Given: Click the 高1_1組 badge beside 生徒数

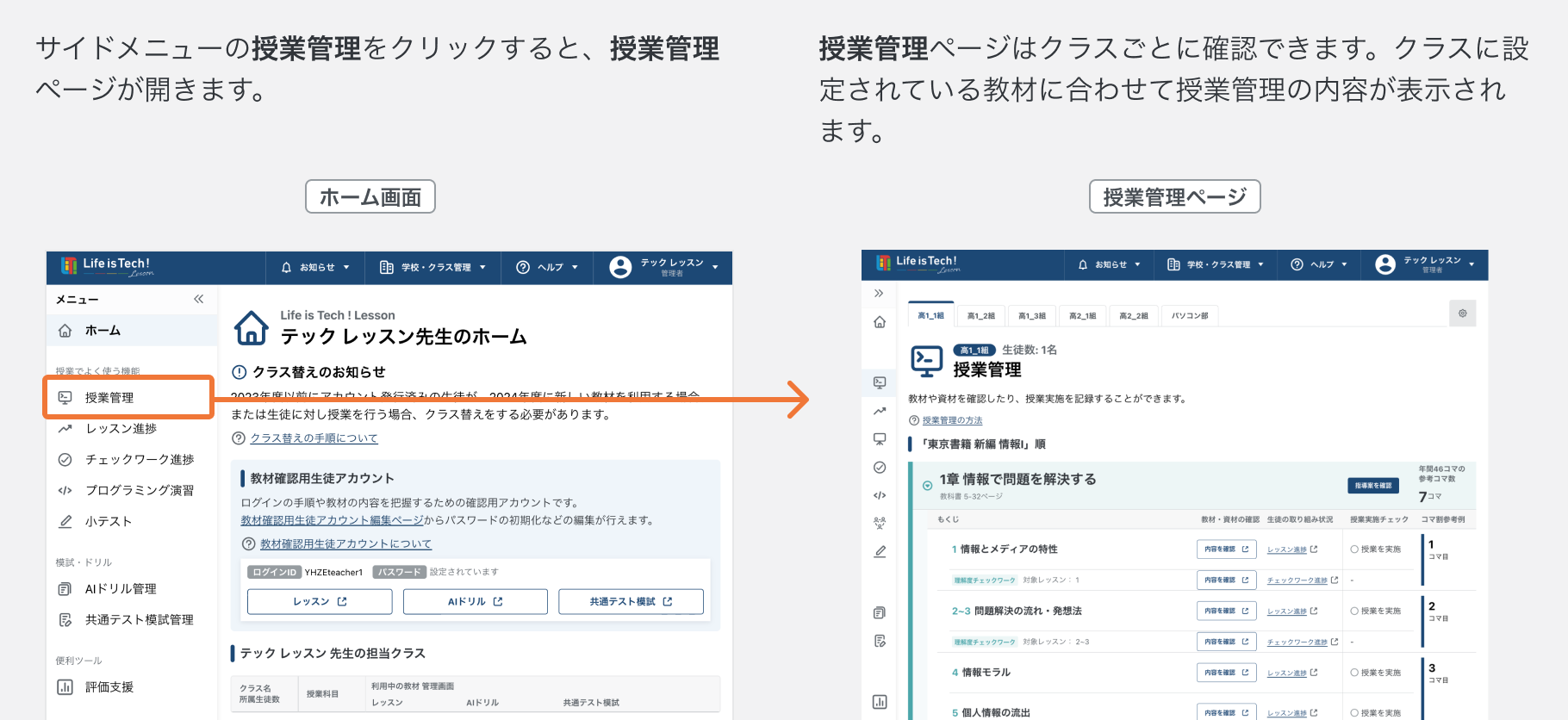Looking at the screenshot, I should (x=974, y=351).
